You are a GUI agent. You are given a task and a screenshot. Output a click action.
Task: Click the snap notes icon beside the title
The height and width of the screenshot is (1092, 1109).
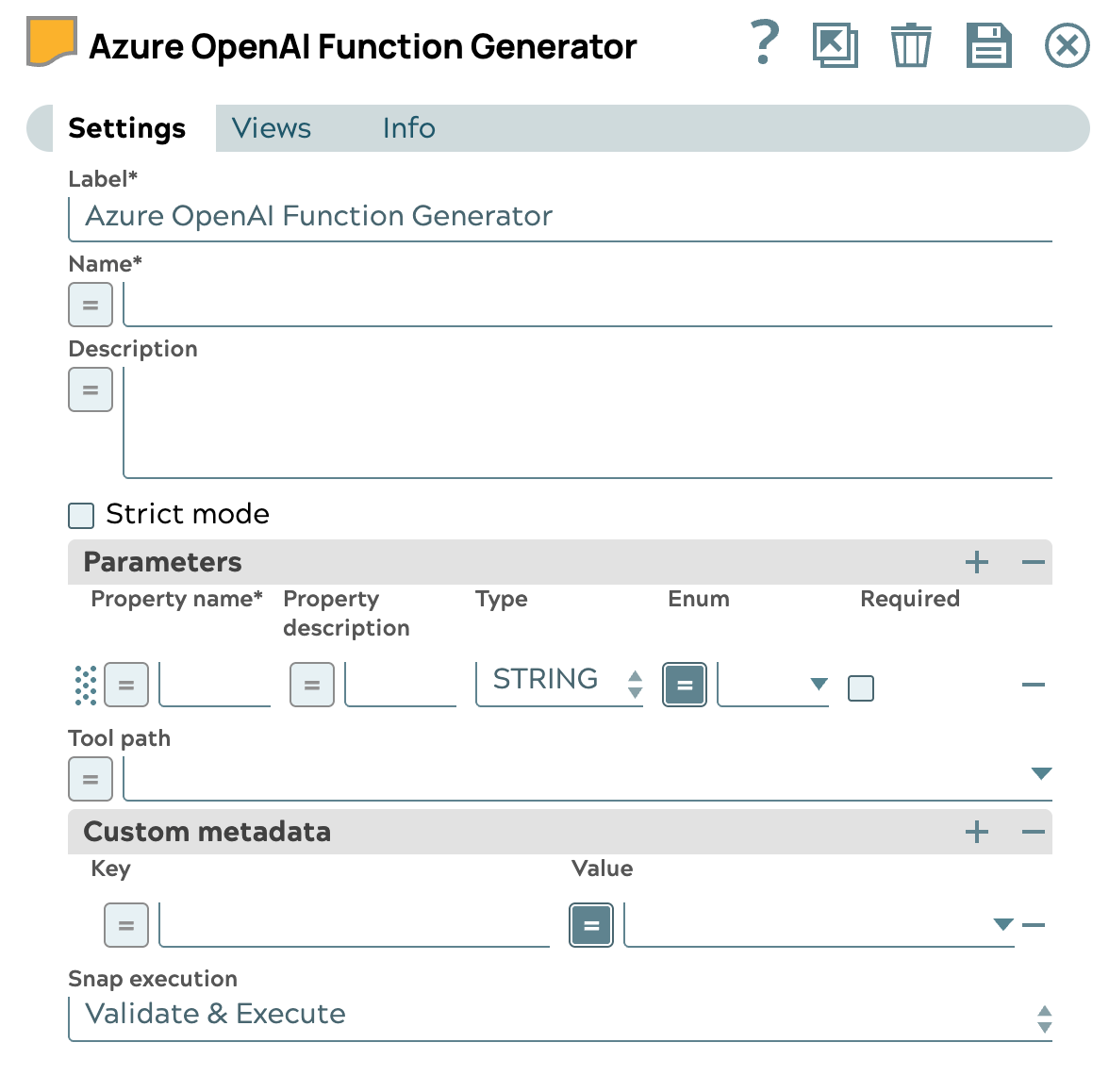tap(50, 41)
